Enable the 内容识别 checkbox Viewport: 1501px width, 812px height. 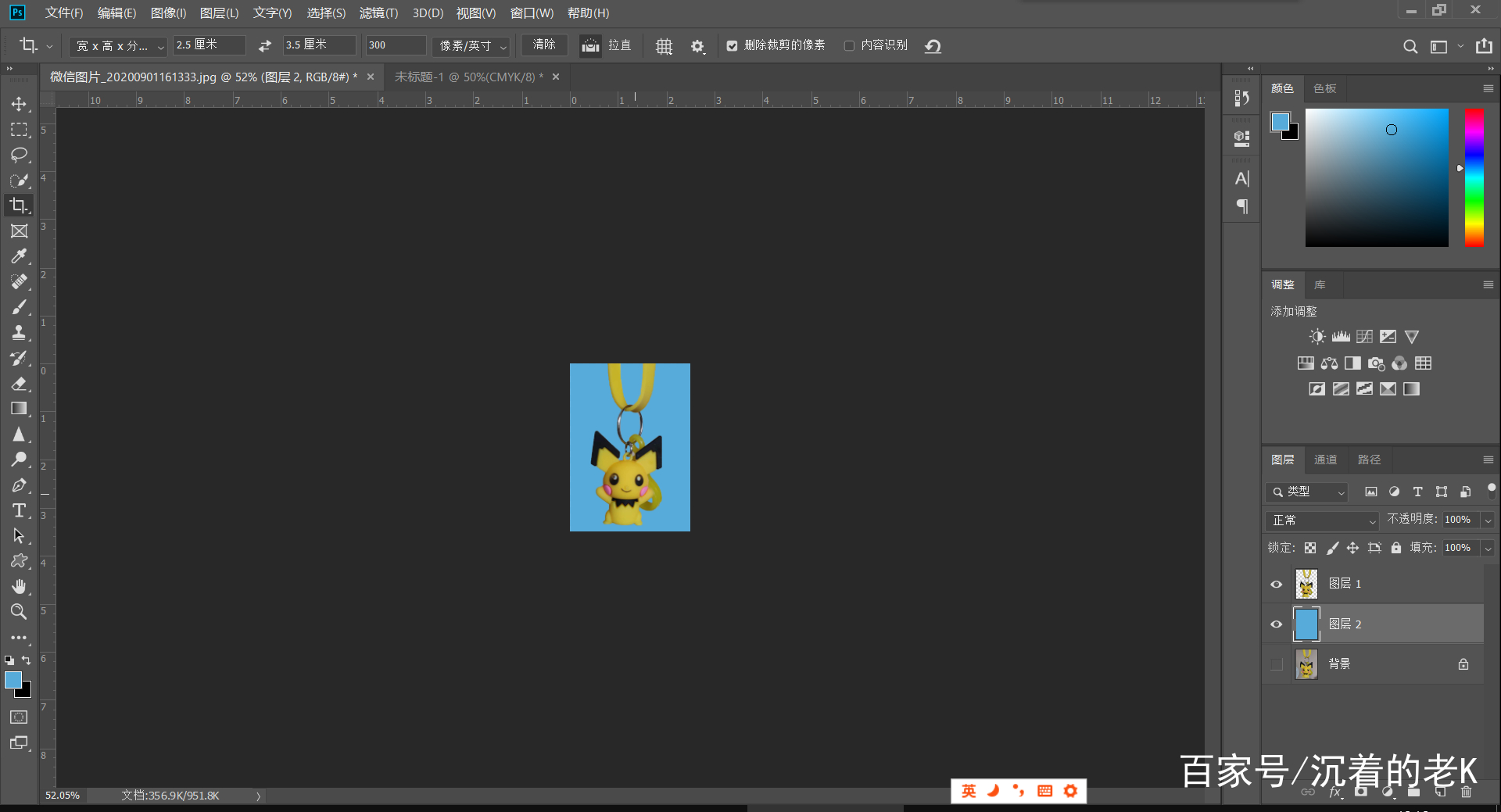coord(849,46)
